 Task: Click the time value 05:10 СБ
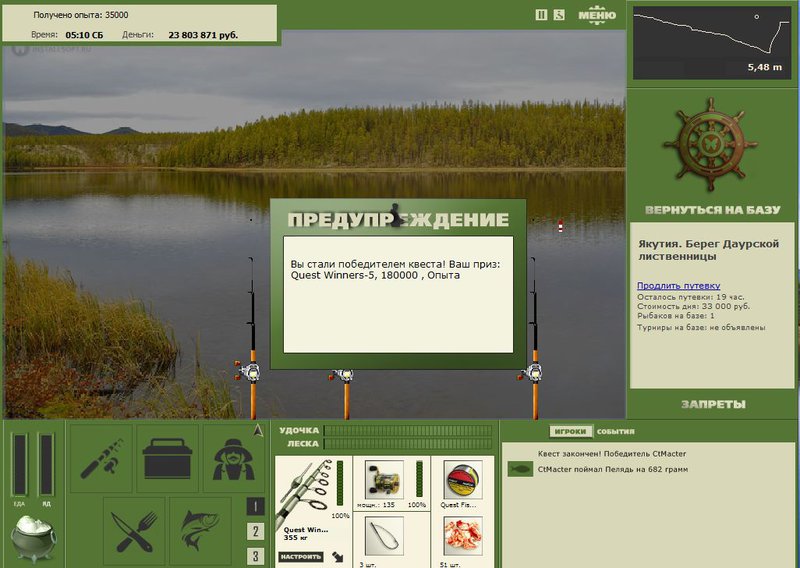(x=84, y=35)
